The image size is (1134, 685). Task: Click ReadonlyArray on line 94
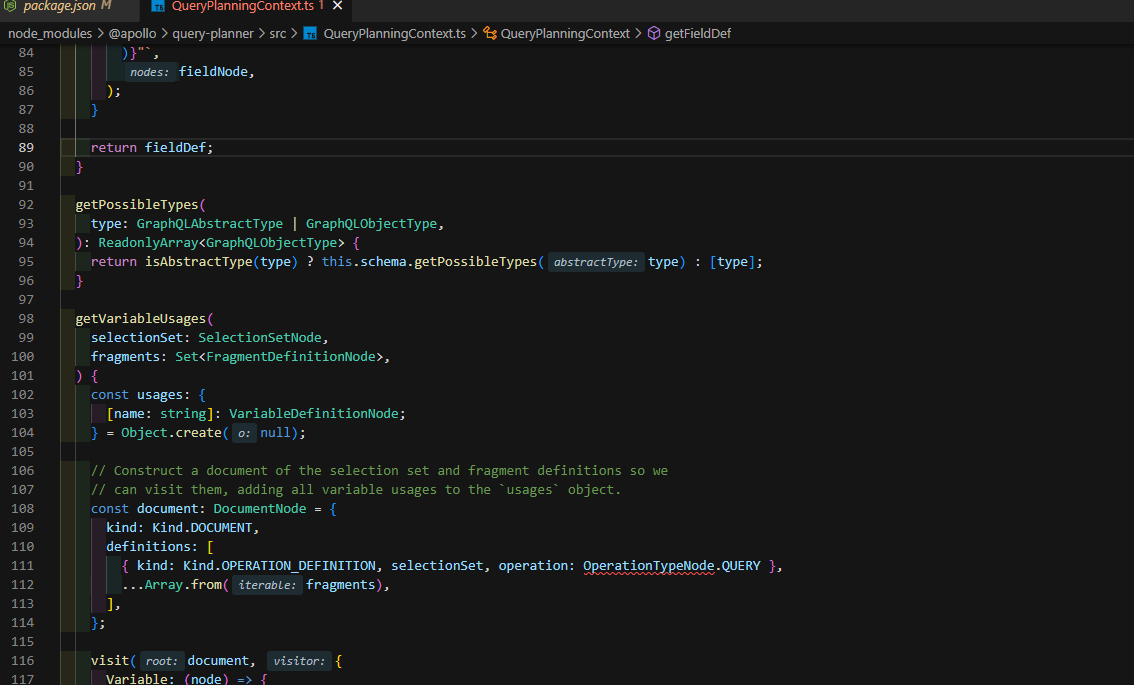click(x=148, y=242)
